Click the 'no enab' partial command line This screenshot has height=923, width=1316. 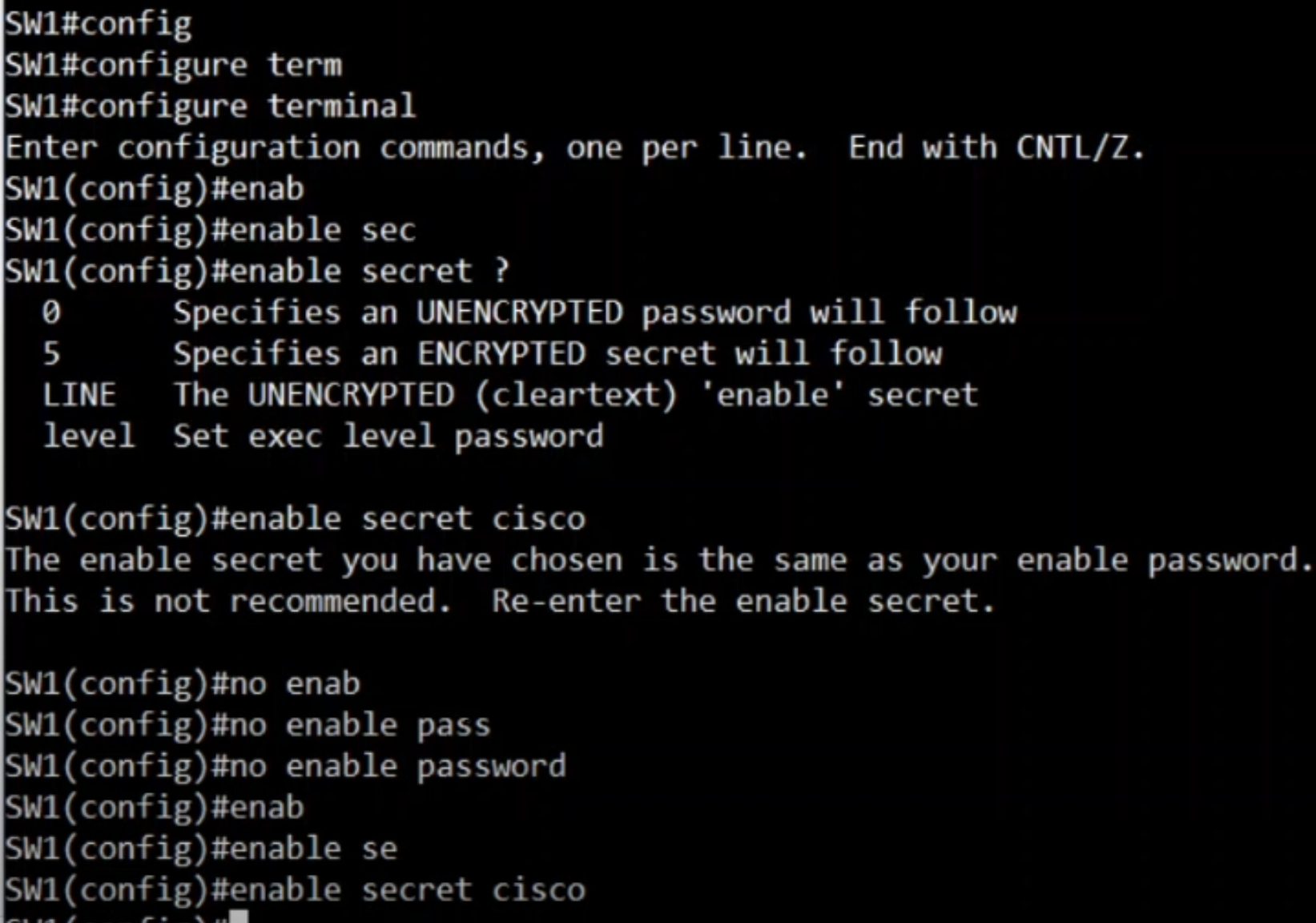(x=183, y=684)
